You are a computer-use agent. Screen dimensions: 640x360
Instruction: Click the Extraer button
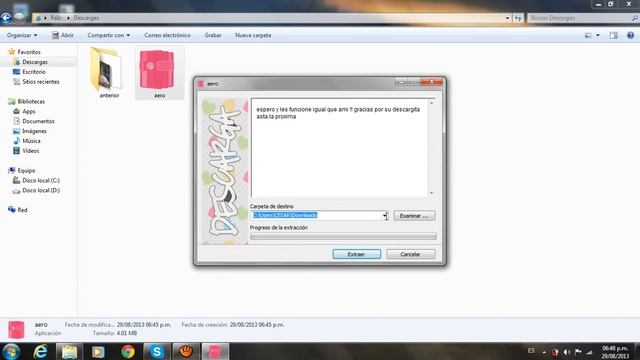(x=356, y=254)
